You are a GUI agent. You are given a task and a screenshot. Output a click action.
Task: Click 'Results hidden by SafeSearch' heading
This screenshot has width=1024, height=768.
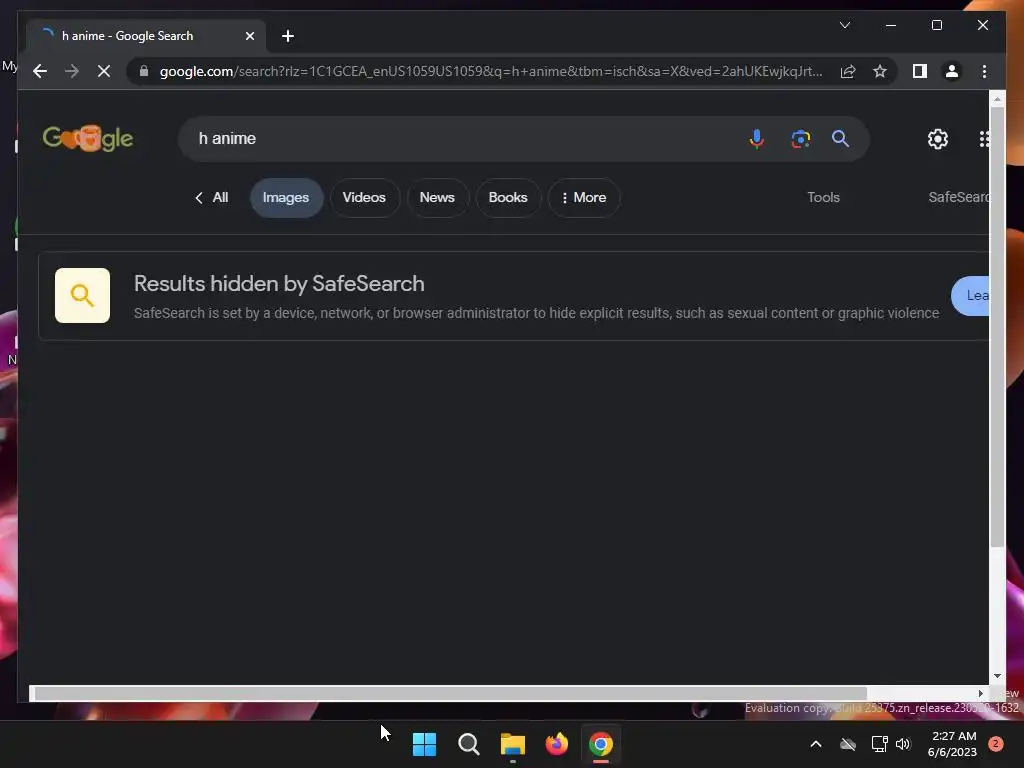point(279,283)
